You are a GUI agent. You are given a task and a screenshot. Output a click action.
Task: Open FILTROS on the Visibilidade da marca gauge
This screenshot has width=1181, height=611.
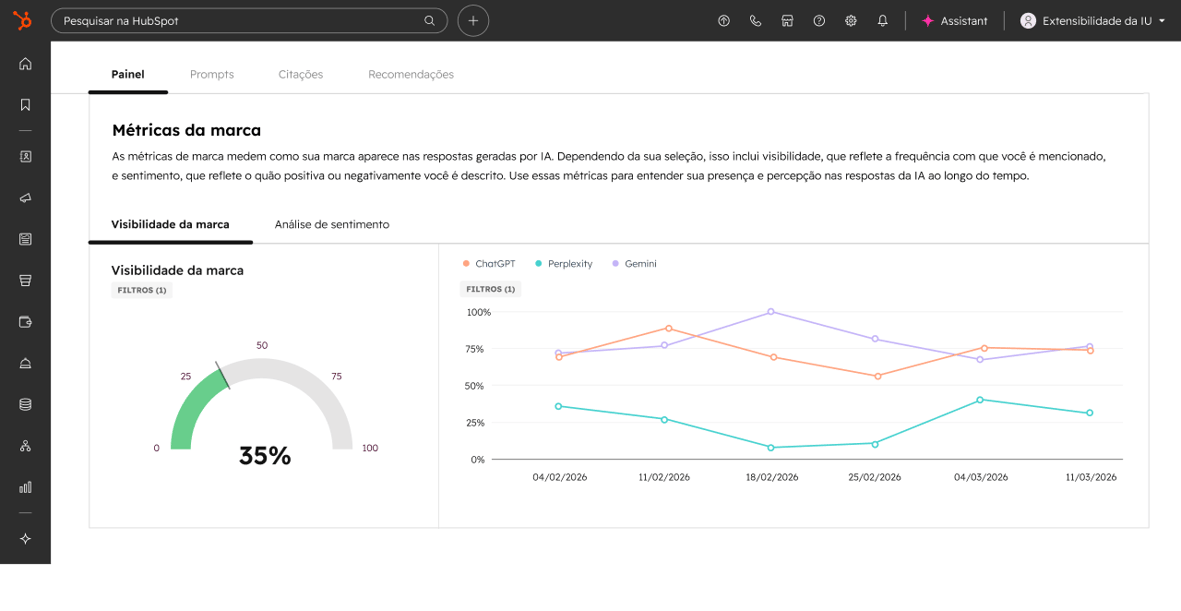[140, 289]
